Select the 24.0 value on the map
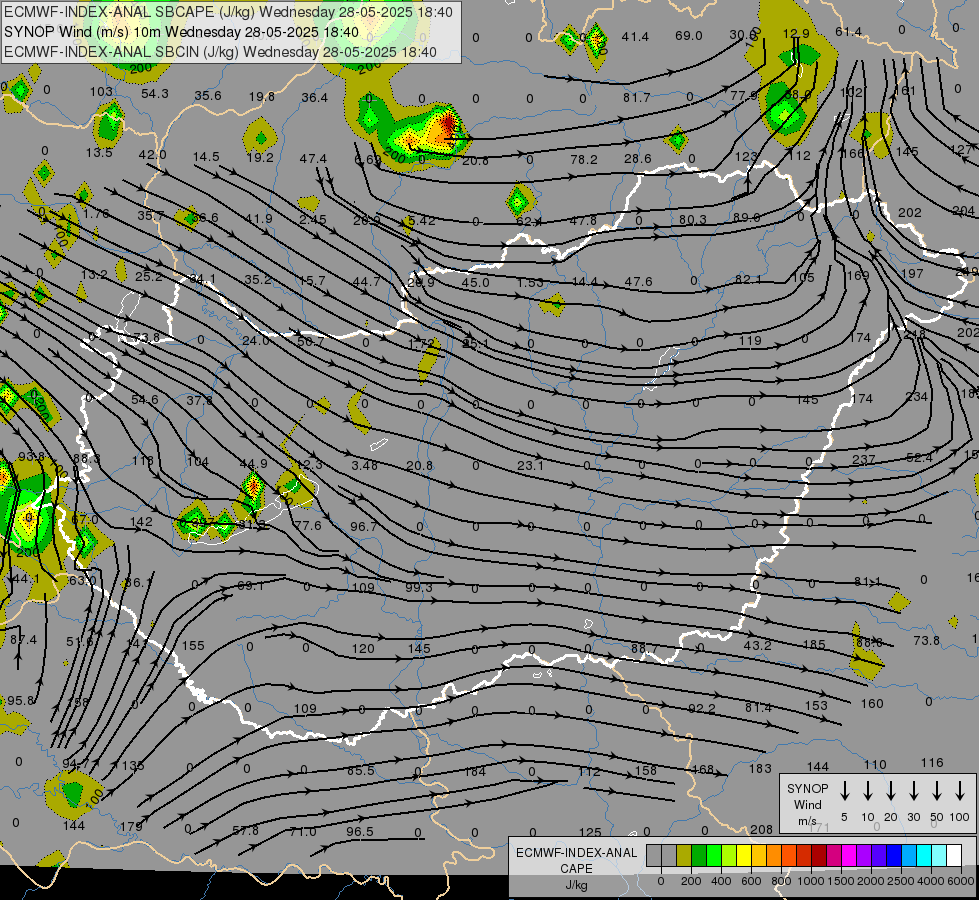Image resolution: width=979 pixels, height=900 pixels. point(255,341)
